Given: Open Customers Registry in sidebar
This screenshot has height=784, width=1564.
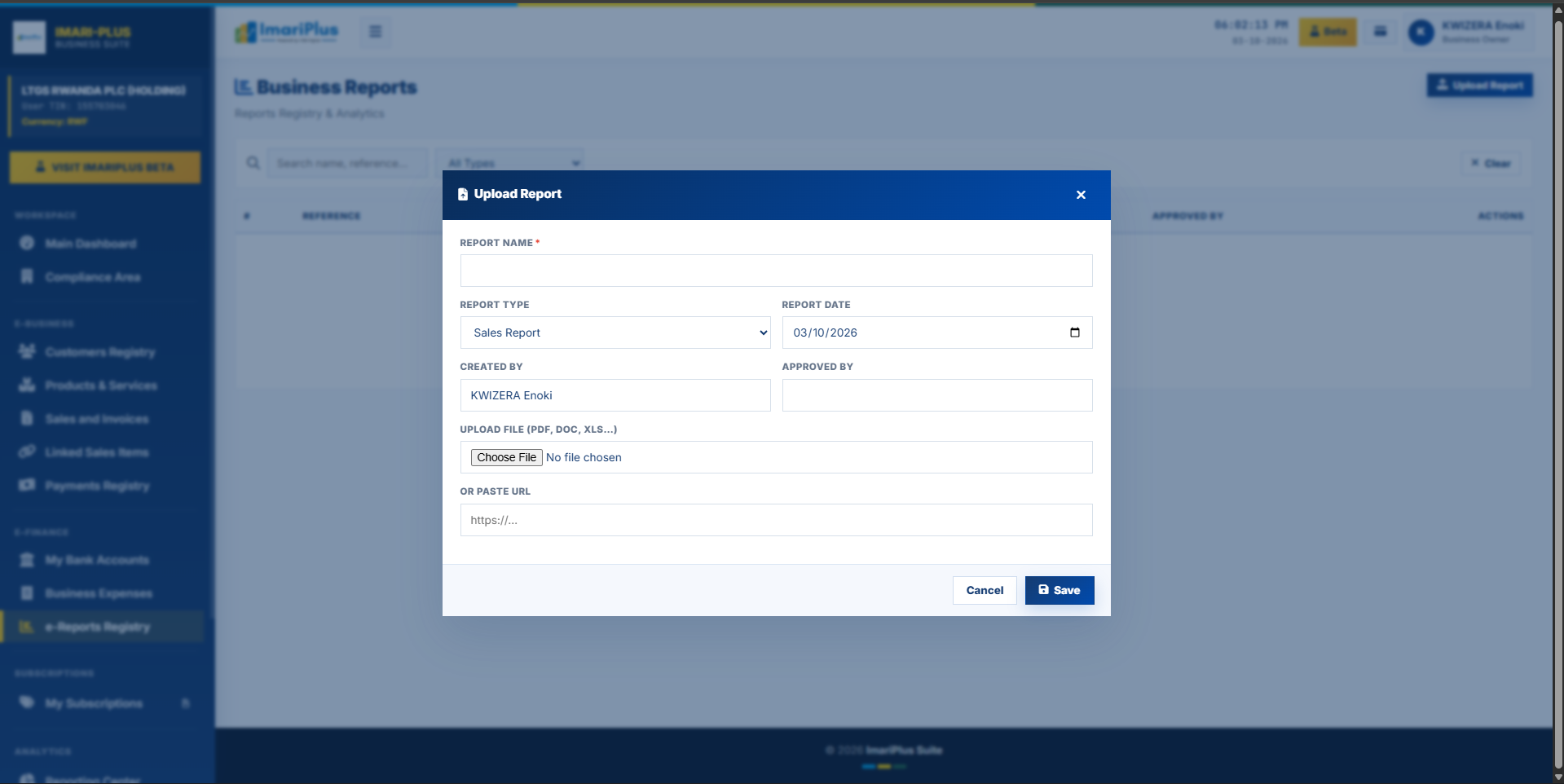Looking at the screenshot, I should tap(100, 352).
